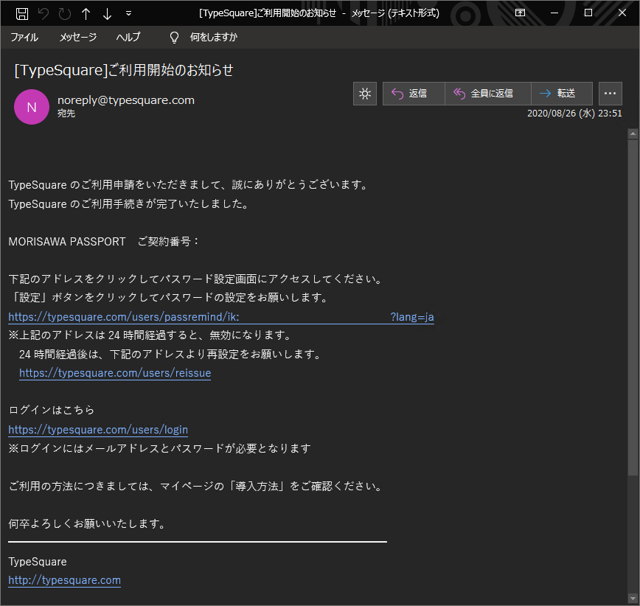
Task: Click the vertical scrollbar thumb
Action: pyautogui.click(x=633, y=308)
